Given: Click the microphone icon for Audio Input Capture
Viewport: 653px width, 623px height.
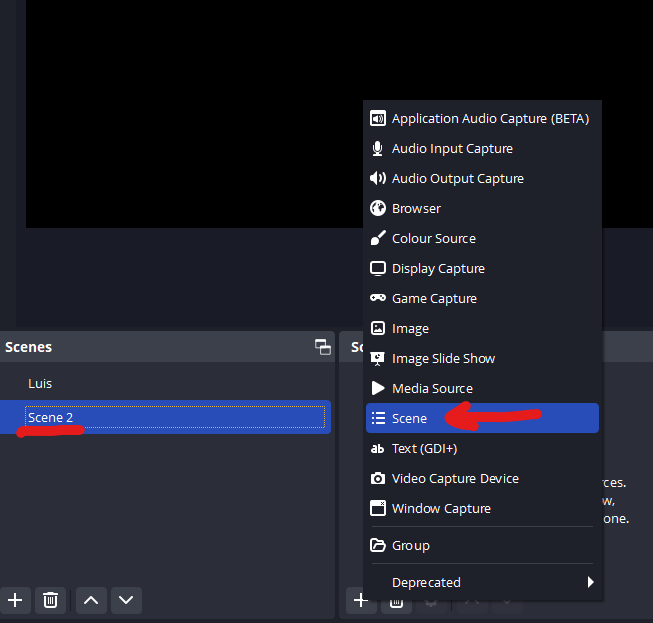Looking at the screenshot, I should [x=377, y=149].
